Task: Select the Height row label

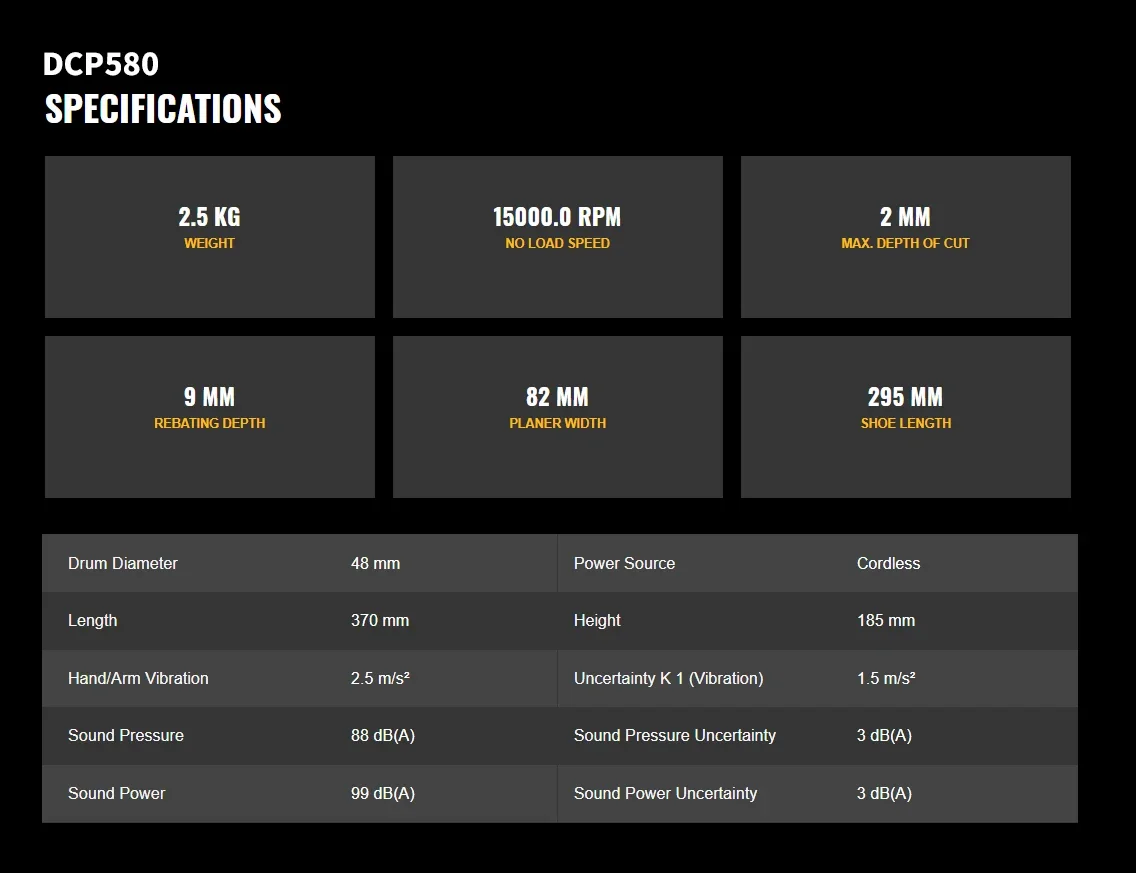Action: 597,620
